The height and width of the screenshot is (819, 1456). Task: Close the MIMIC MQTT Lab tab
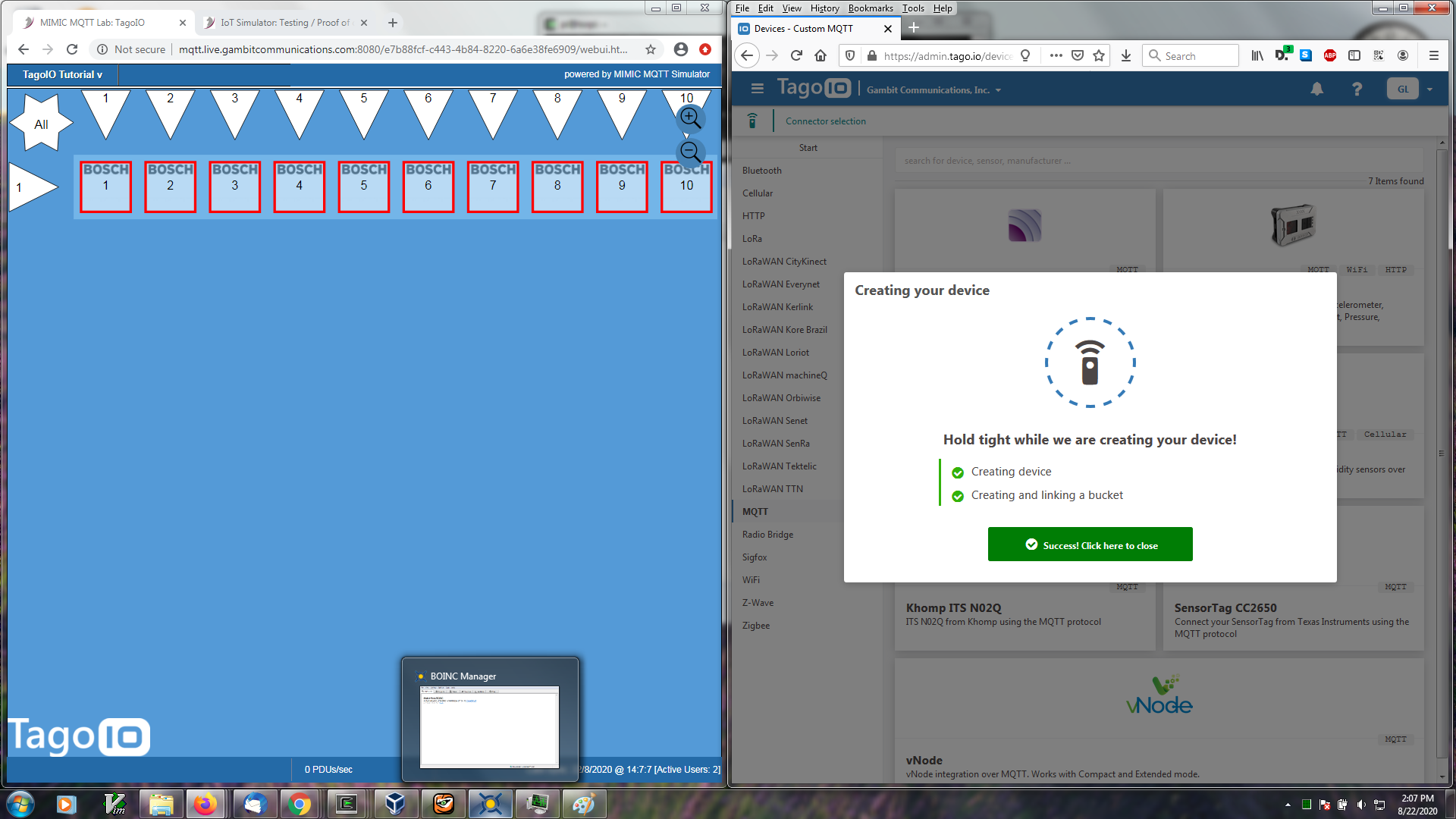[183, 23]
